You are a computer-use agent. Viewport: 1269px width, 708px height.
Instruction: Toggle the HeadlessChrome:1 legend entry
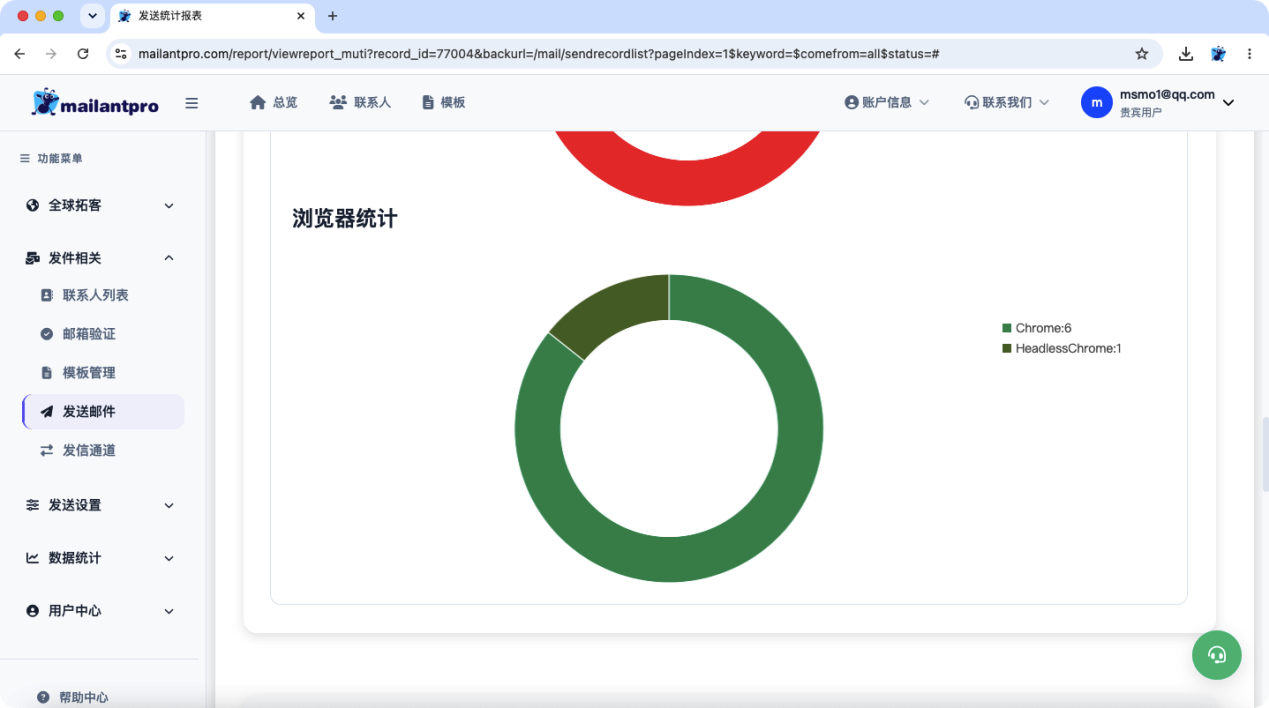point(1062,349)
